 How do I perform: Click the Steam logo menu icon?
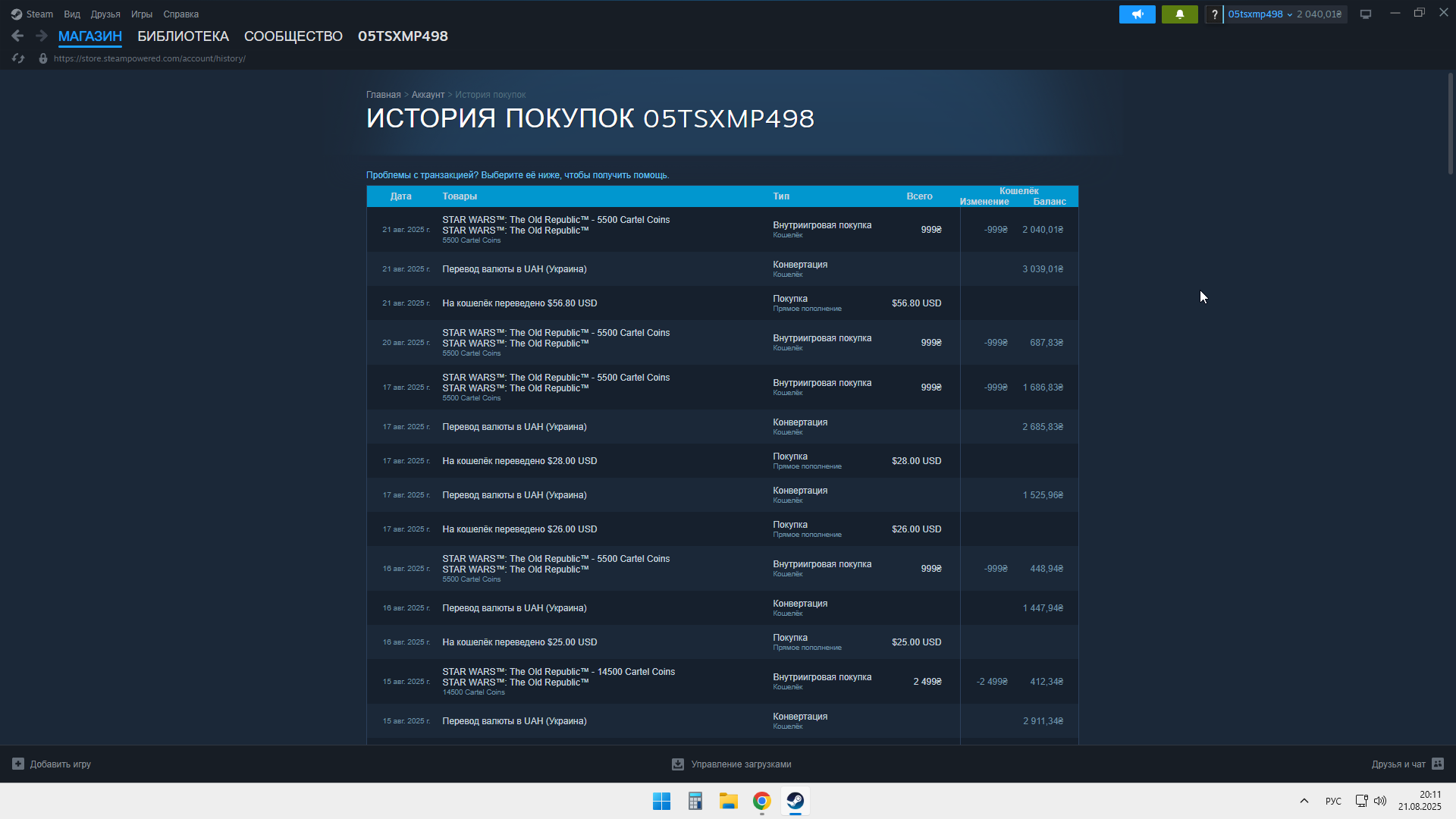point(17,14)
